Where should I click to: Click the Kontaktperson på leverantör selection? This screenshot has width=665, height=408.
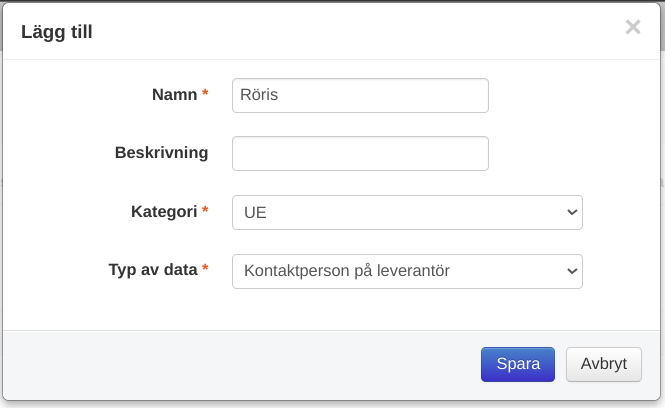click(344, 270)
